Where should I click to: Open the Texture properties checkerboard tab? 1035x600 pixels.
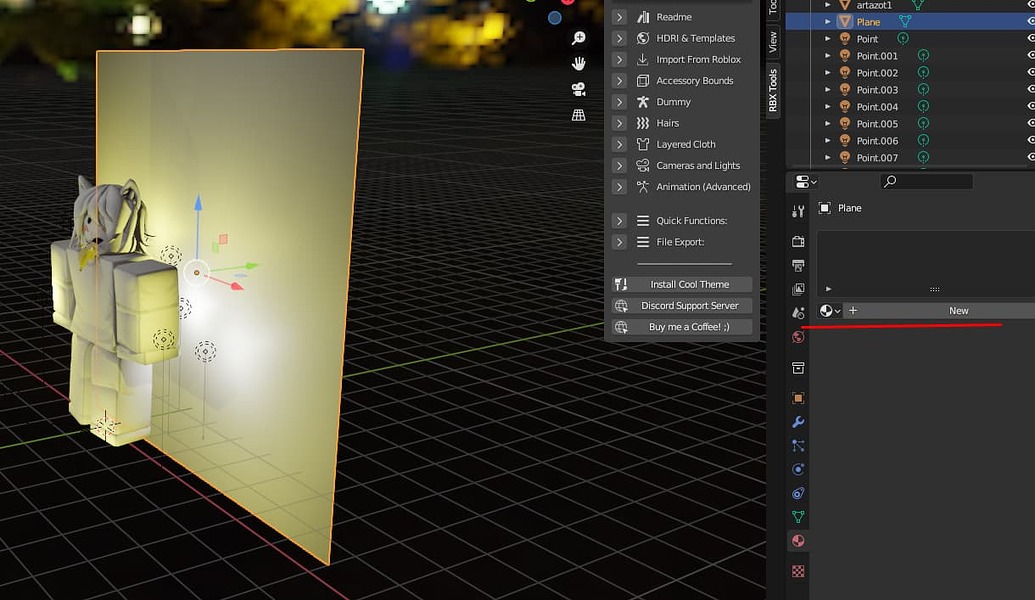(798, 571)
